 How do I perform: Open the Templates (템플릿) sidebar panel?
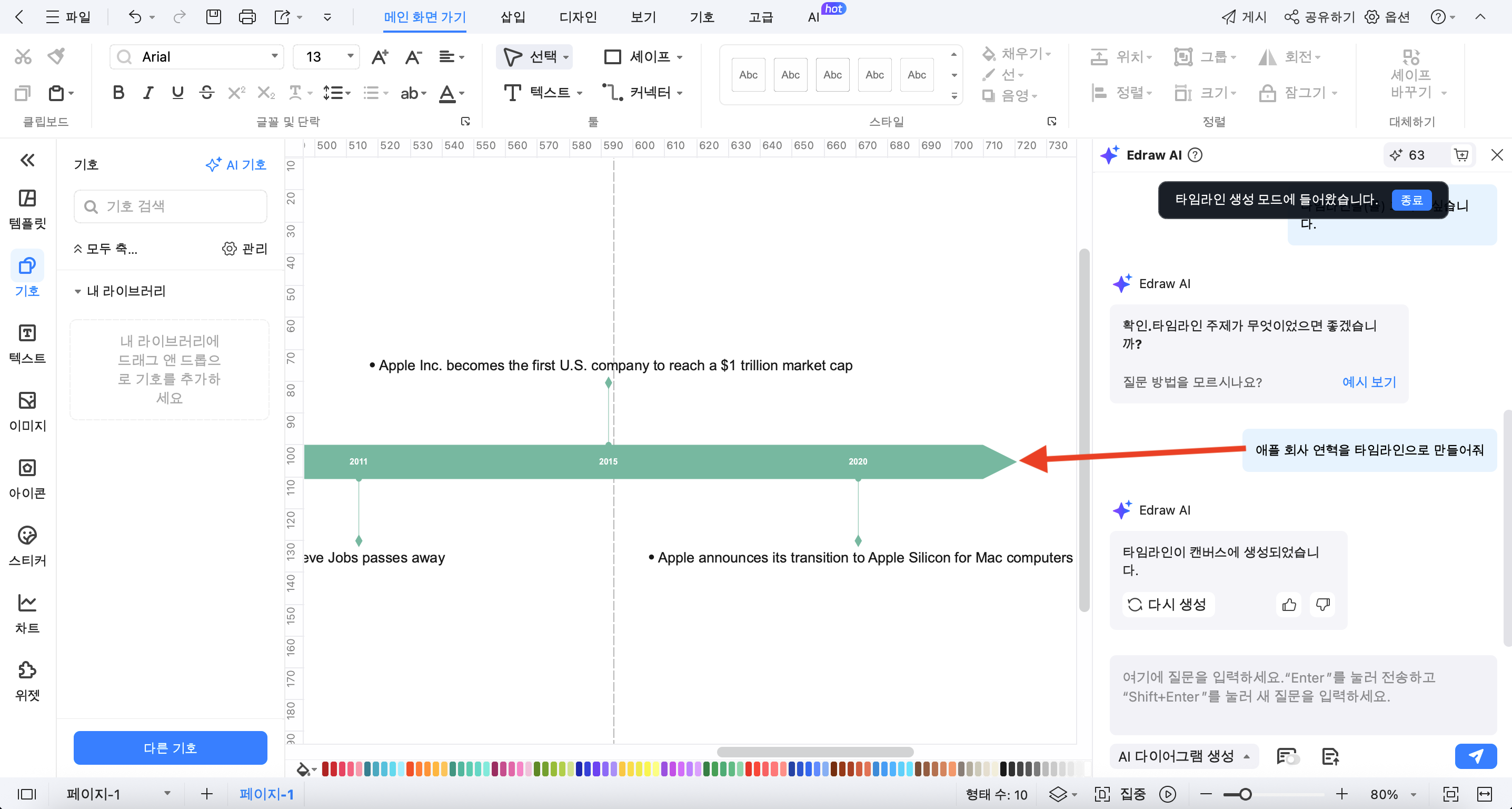pos(27,209)
